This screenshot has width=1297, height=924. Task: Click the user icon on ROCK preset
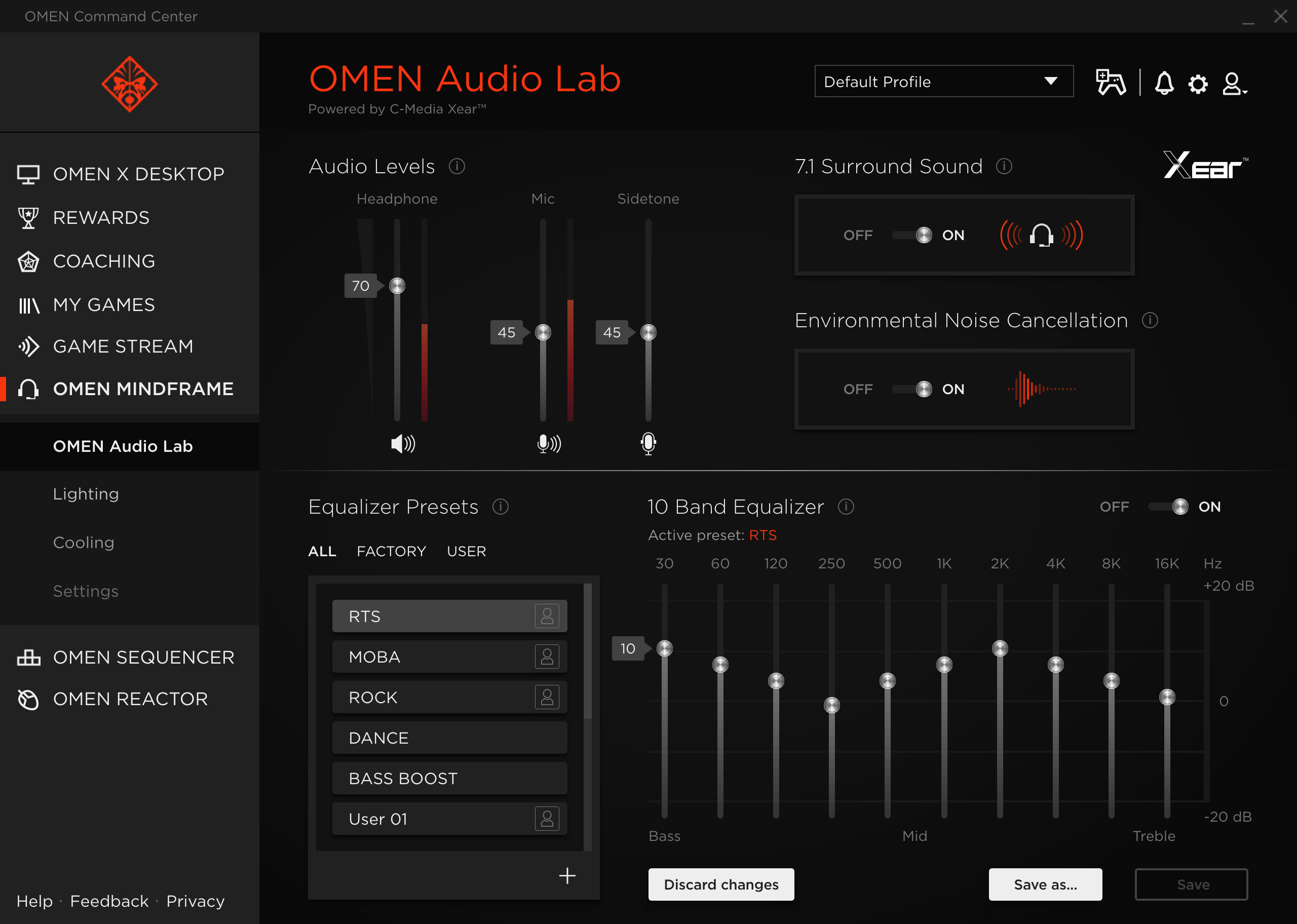(547, 697)
